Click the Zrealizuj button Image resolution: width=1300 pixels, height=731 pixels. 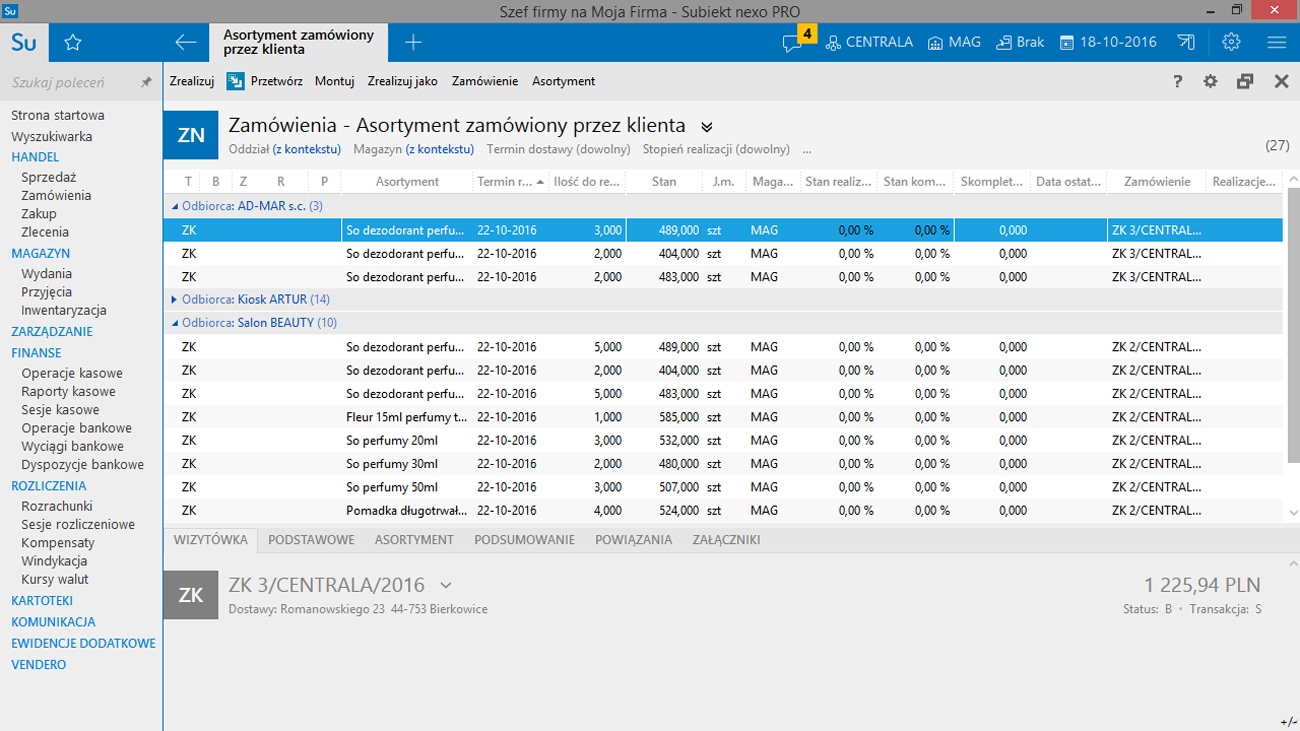pos(191,81)
